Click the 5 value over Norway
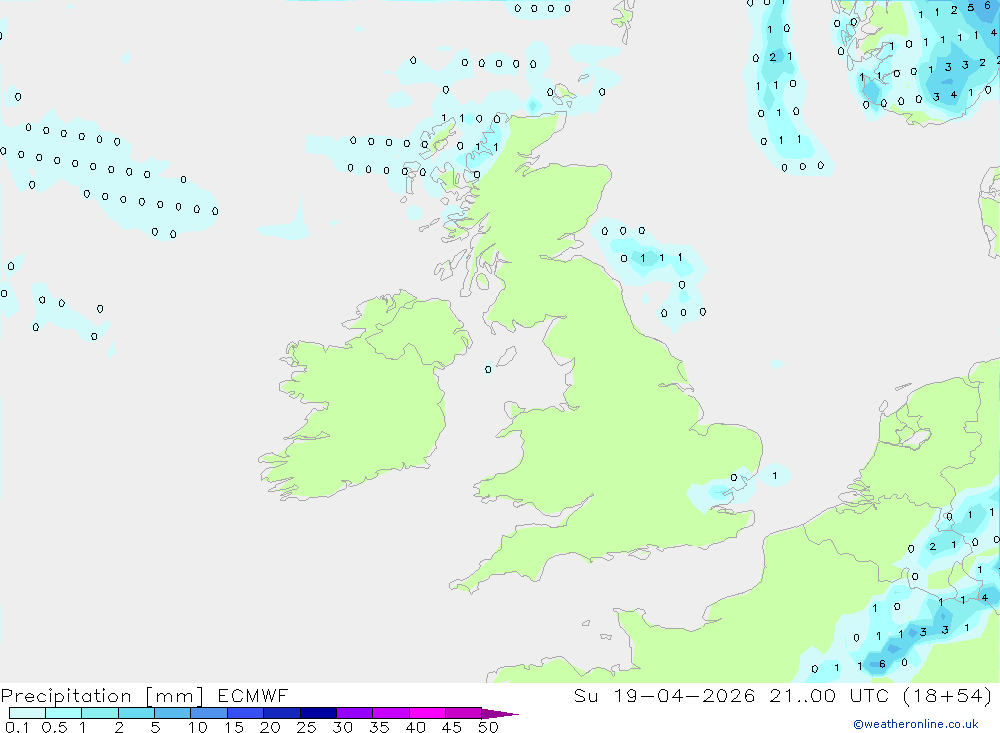The image size is (1000, 733). [x=971, y=8]
